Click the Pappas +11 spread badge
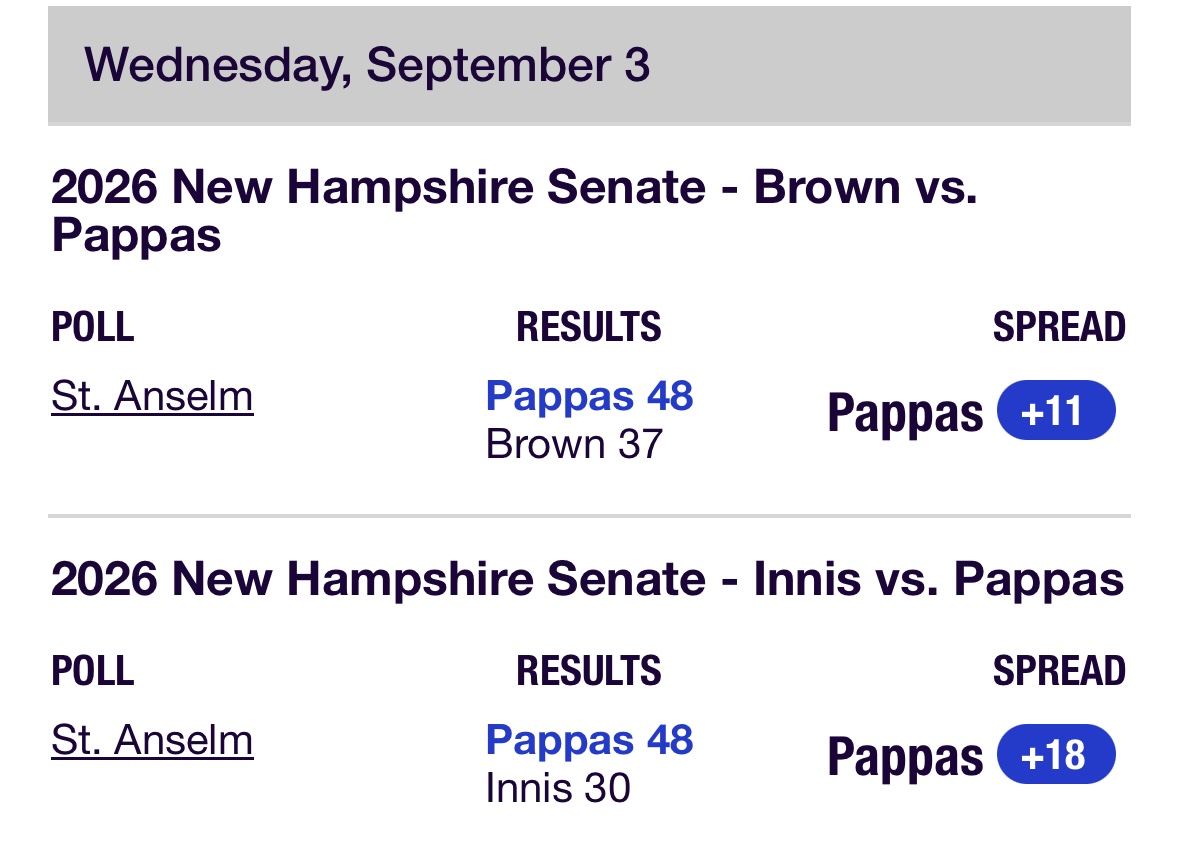Viewport: 1179px width, 849px height. (x=1056, y=411)
